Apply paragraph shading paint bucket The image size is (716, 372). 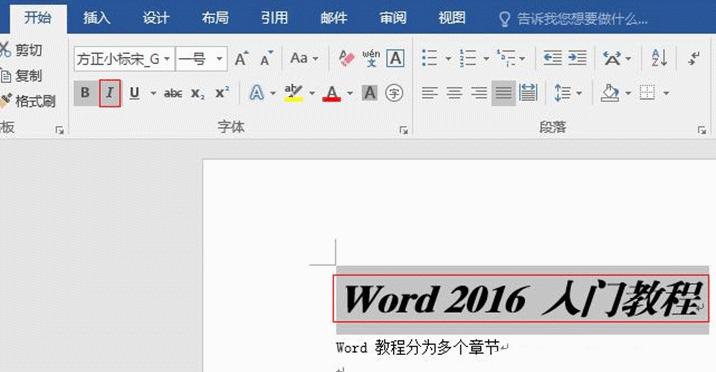pos(610,93)
